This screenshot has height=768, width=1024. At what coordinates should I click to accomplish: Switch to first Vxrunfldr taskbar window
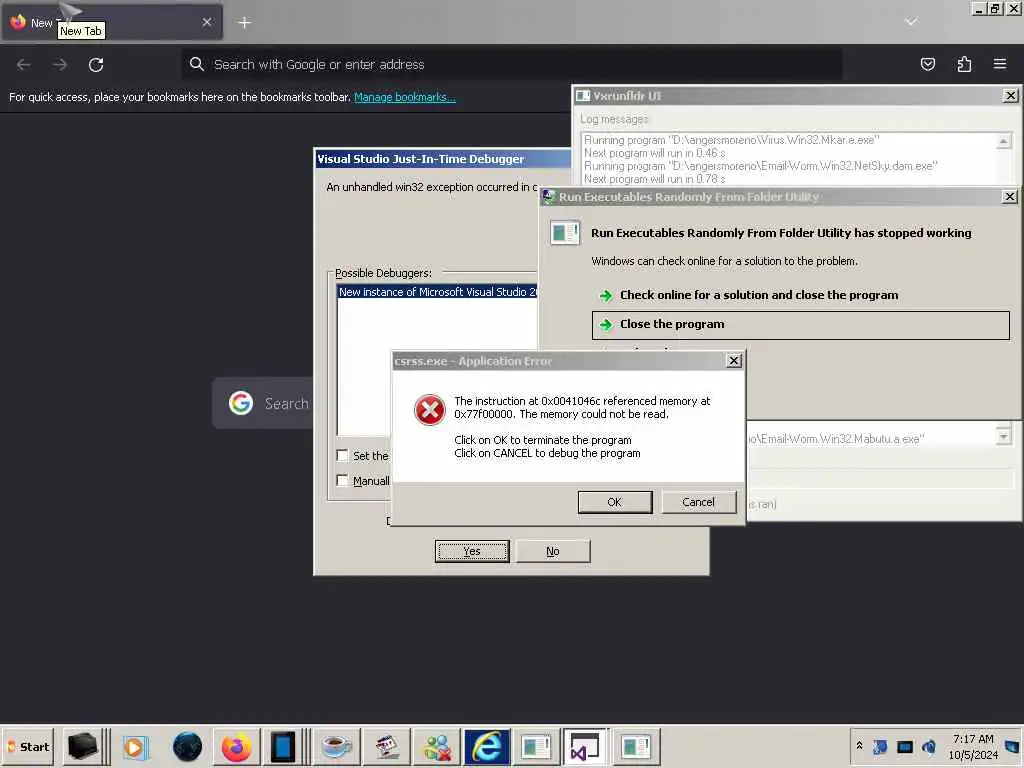click(x=536, y=746)
